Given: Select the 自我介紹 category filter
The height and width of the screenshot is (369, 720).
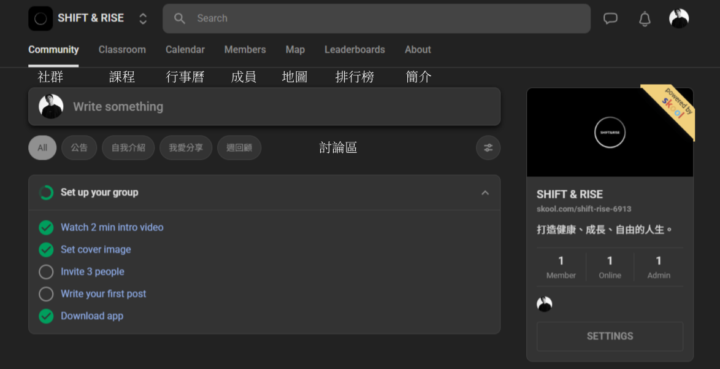Looking at the screenshot, I should click(x=128, y=148).
